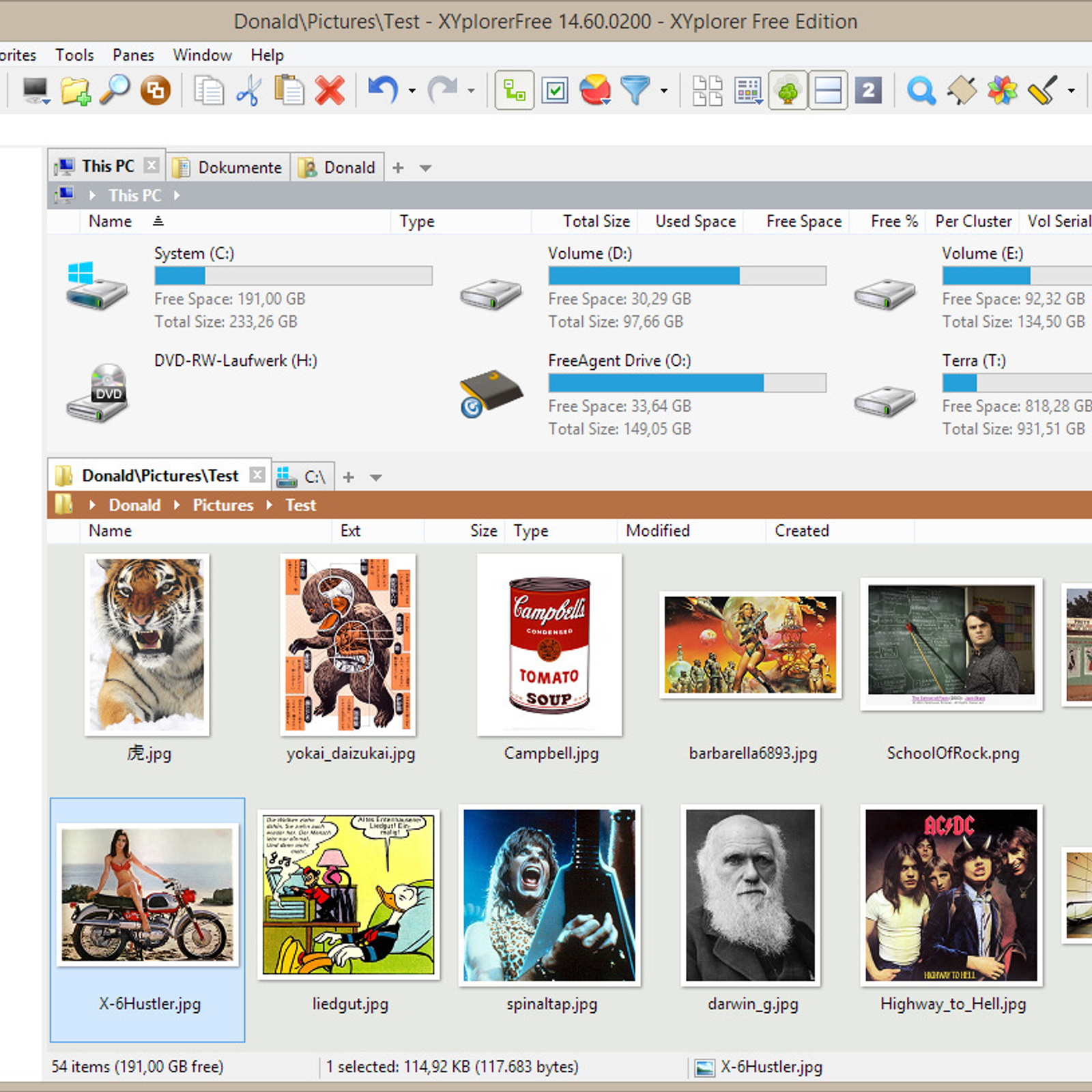The image size is (1092, 1092).
Task: Select the Campbell.jpg thumbnail
Action: pos(549,645)
